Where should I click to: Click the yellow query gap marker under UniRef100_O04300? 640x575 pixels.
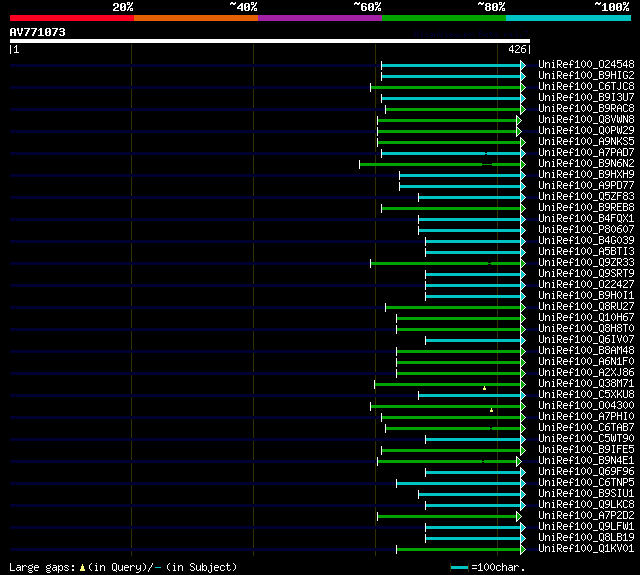pyautogui.click(x=491, y=410)
